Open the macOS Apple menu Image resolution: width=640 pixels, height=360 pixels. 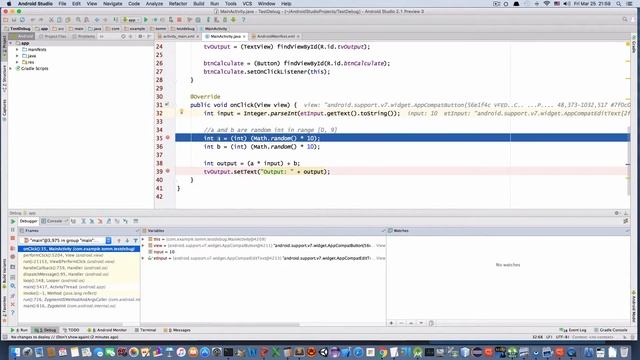(x=9, y=4)
